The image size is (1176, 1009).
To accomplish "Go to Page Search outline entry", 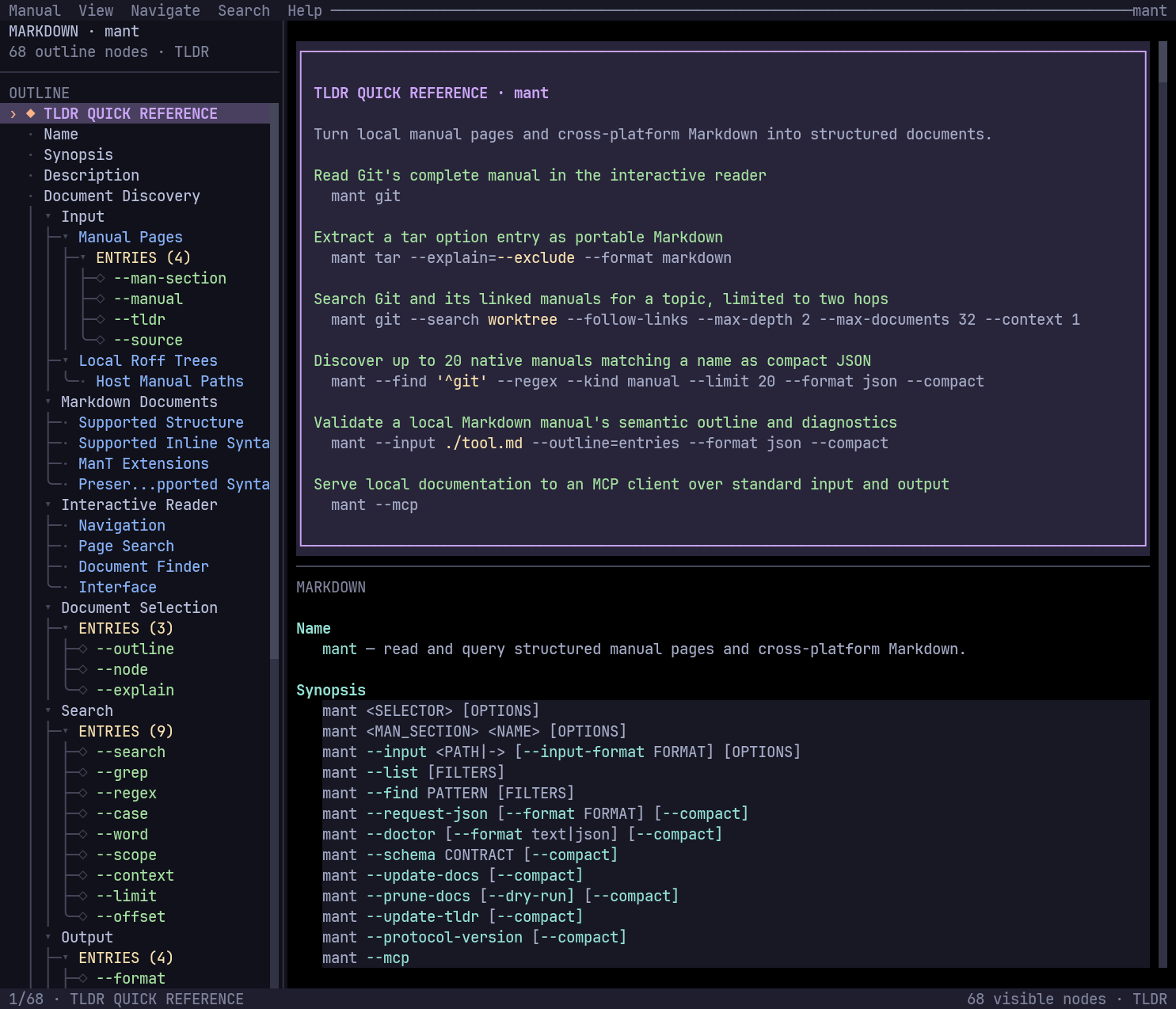I will click(126, 546).
